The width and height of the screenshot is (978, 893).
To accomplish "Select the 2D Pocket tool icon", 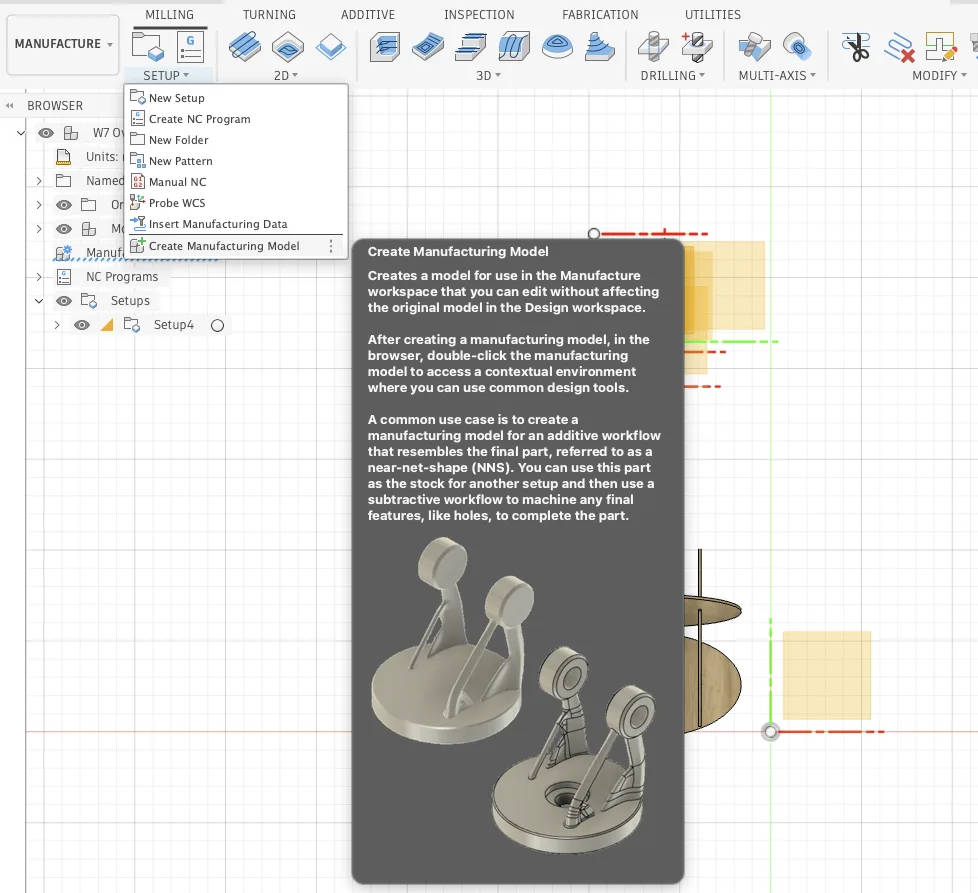I will 288,46.
